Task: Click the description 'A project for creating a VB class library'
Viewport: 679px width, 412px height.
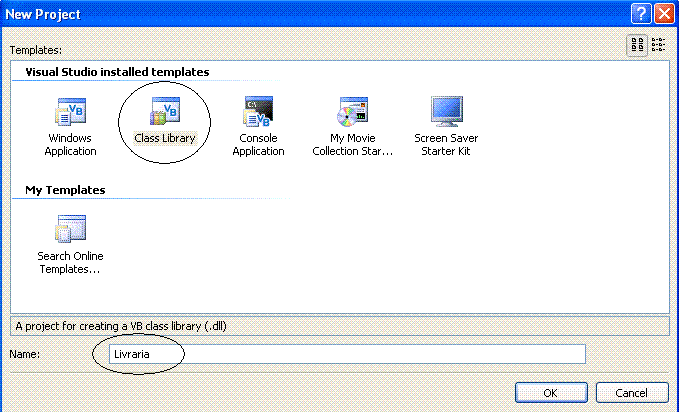Action: [121, 326]
